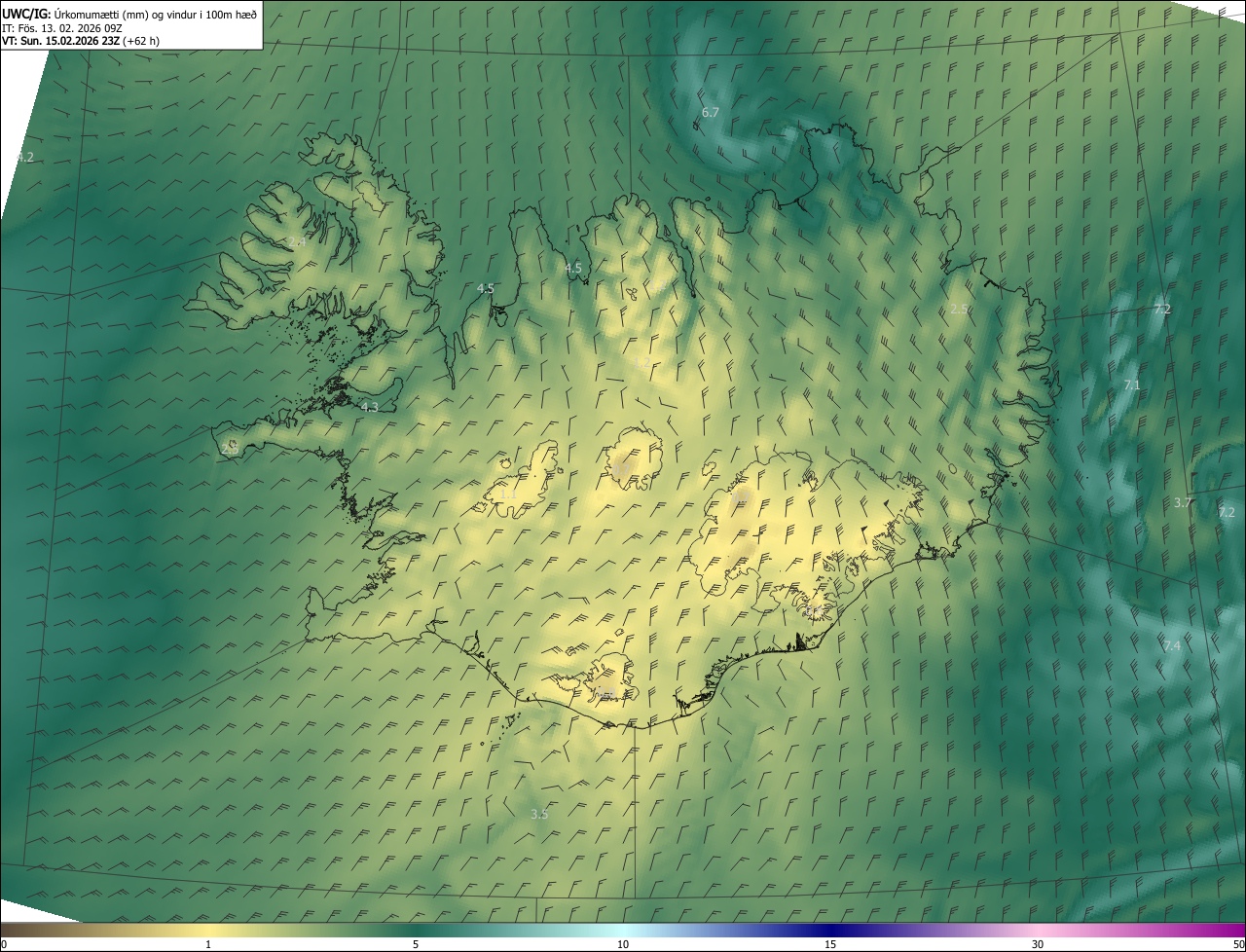Click the 7.1 value east of Iceland

(1131, 385)
